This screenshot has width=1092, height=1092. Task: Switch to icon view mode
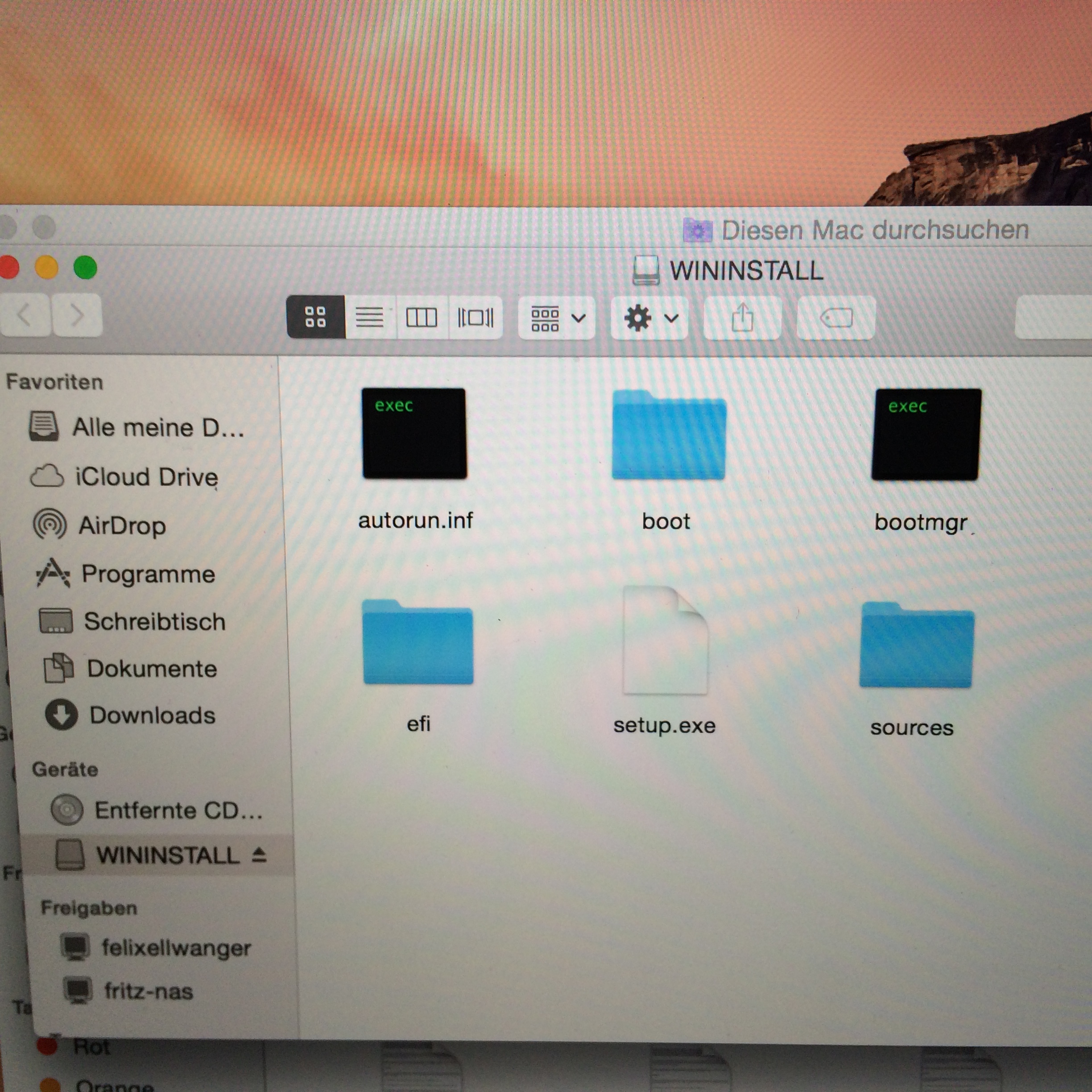[x=315, y=317]
